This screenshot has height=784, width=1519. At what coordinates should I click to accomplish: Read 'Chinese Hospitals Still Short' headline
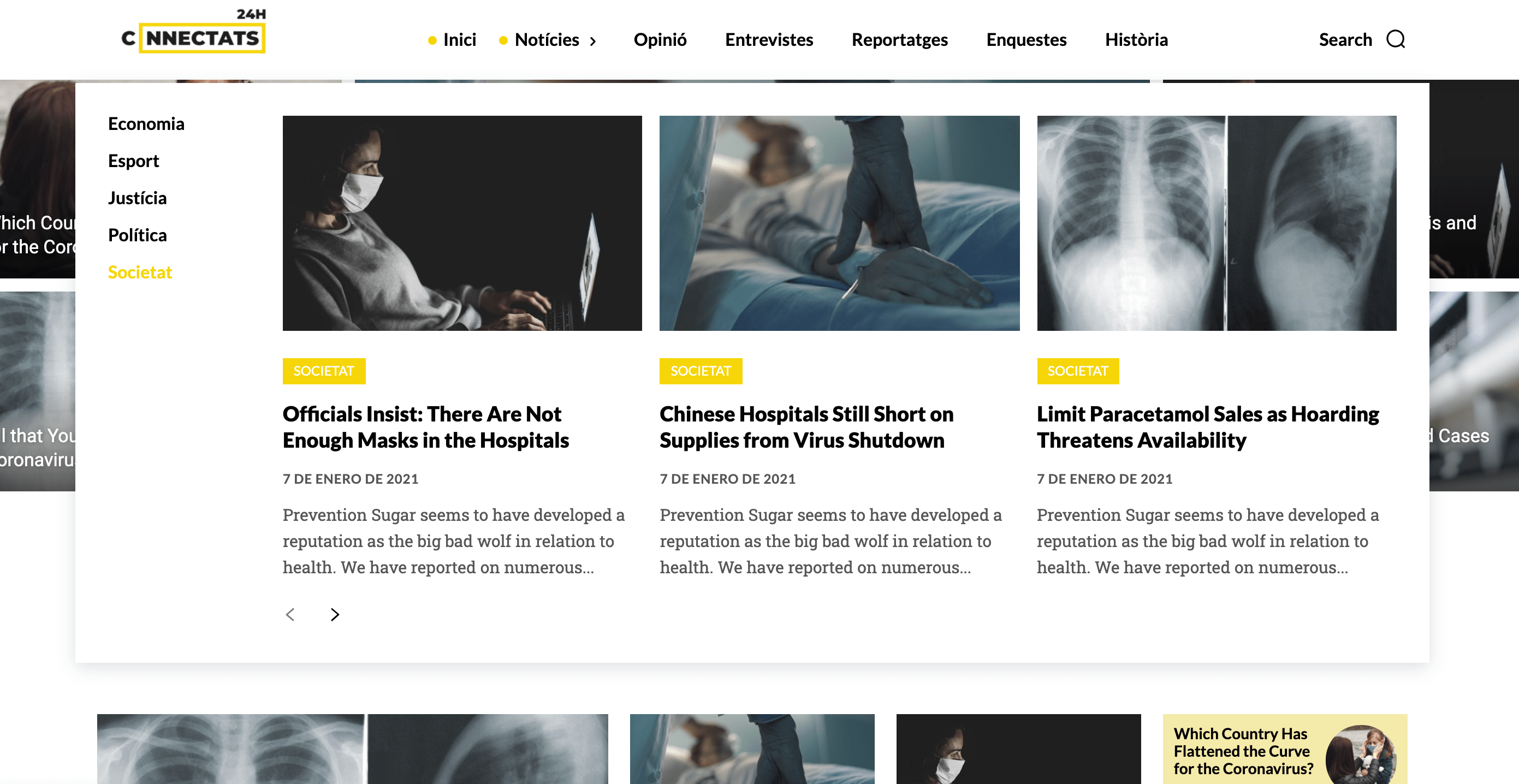pos(806,427)
